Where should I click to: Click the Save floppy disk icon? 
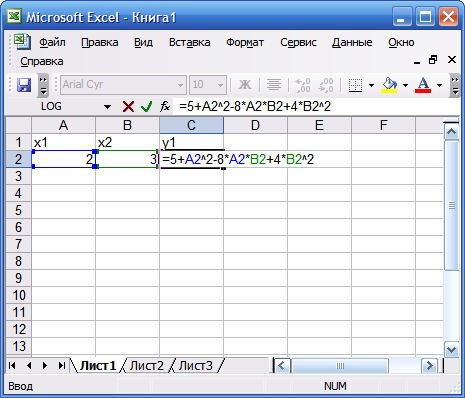pos(24,85)
